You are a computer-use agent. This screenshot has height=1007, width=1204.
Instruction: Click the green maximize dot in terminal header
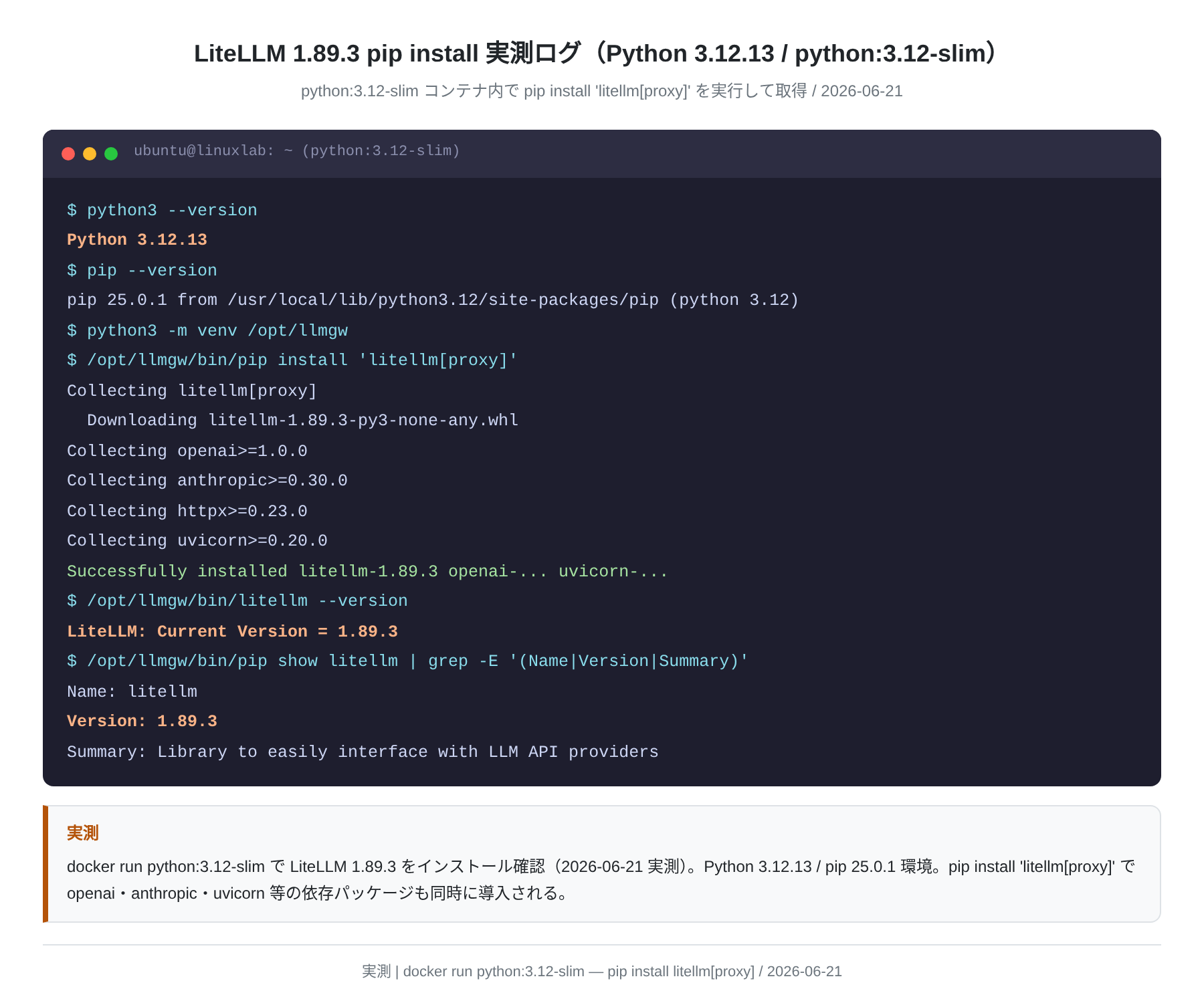(x=111, y=154)
